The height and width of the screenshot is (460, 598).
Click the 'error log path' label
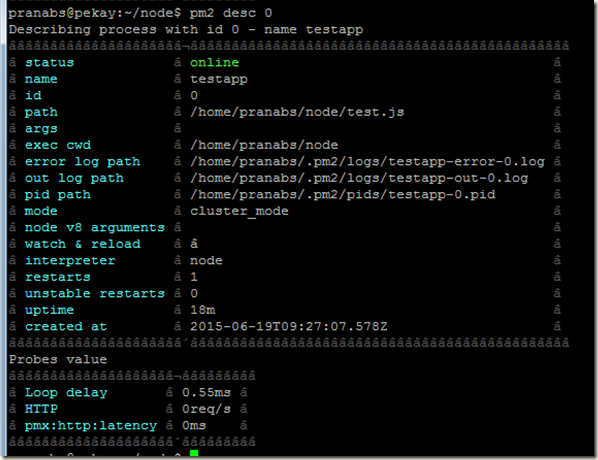click(82, 162)
